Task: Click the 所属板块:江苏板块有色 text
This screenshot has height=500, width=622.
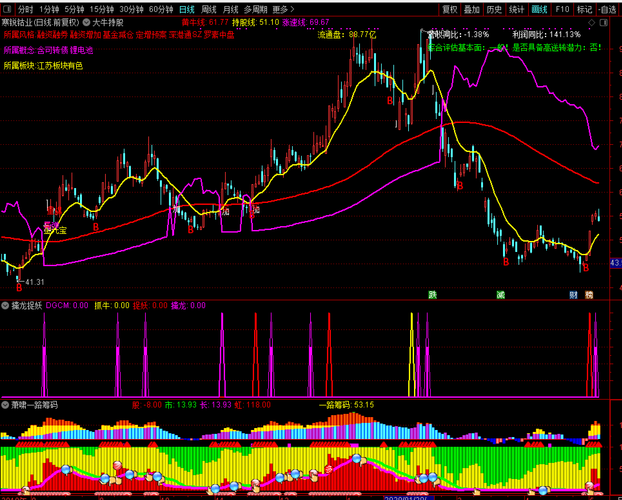Action: [43, 66]
